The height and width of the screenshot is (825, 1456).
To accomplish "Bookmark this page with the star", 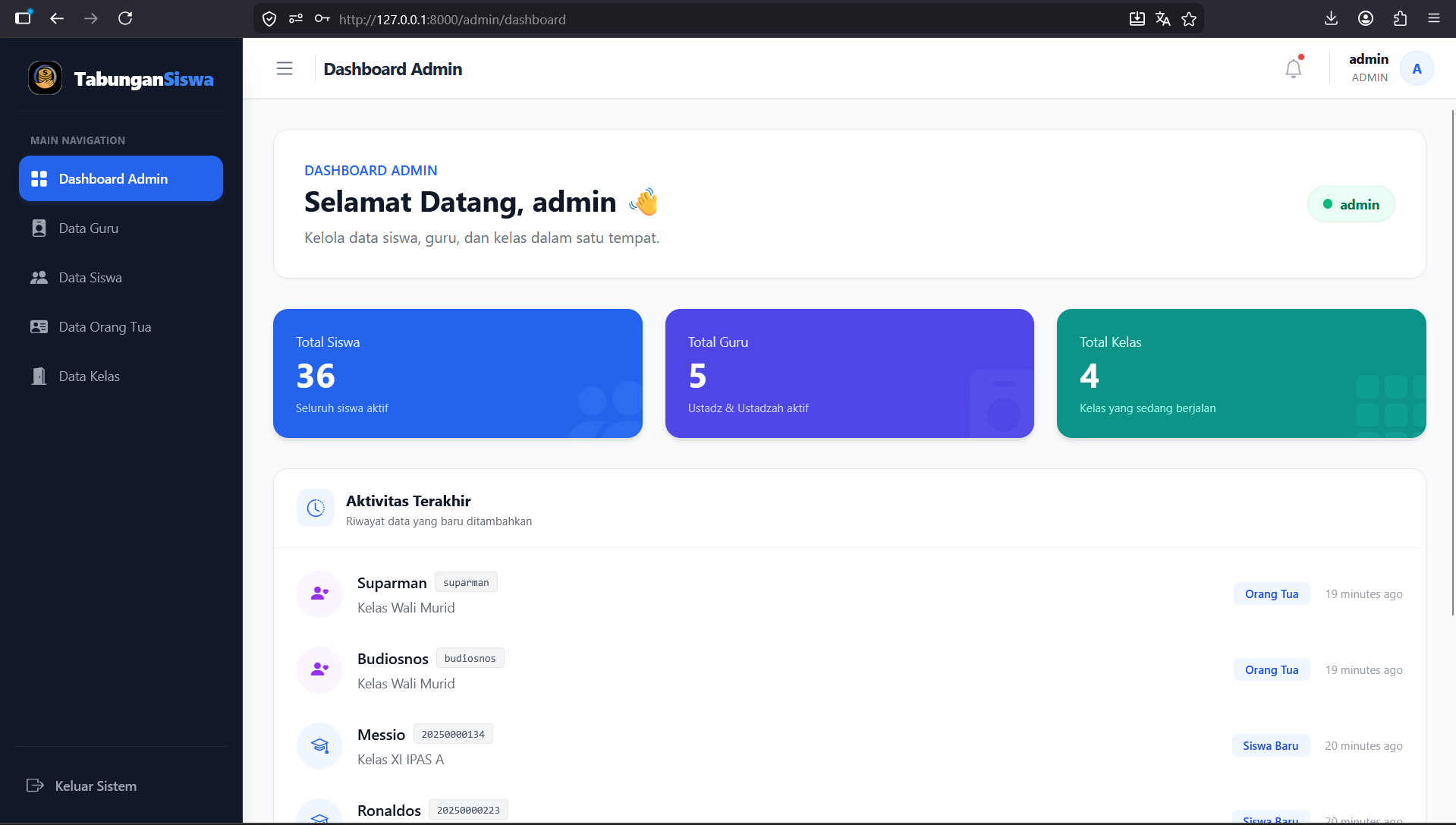I will 1189,19.
